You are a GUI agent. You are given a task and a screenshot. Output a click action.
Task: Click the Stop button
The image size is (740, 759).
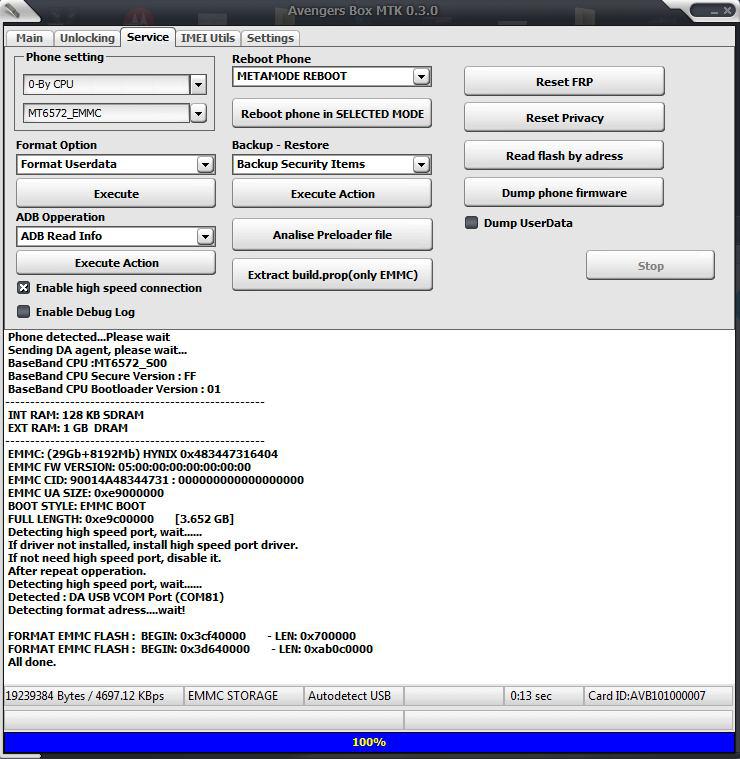click(x=650, y=266)
